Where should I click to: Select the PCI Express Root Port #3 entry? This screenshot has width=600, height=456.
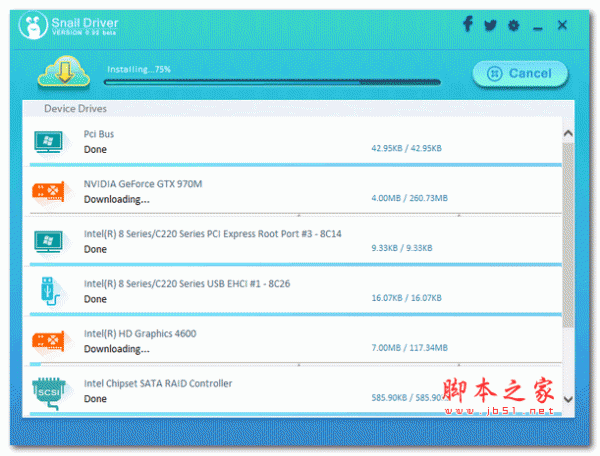point(212,234)
